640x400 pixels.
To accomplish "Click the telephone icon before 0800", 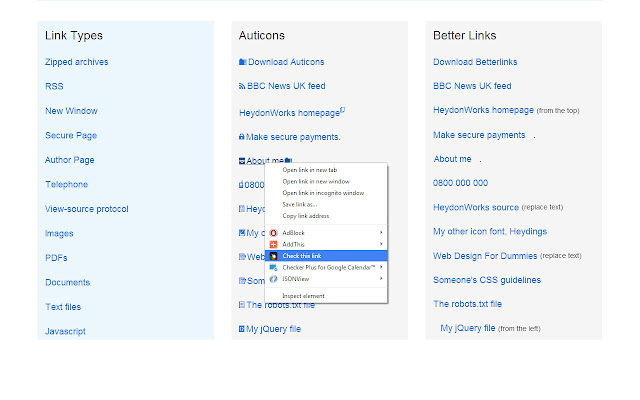I will 241,185.
